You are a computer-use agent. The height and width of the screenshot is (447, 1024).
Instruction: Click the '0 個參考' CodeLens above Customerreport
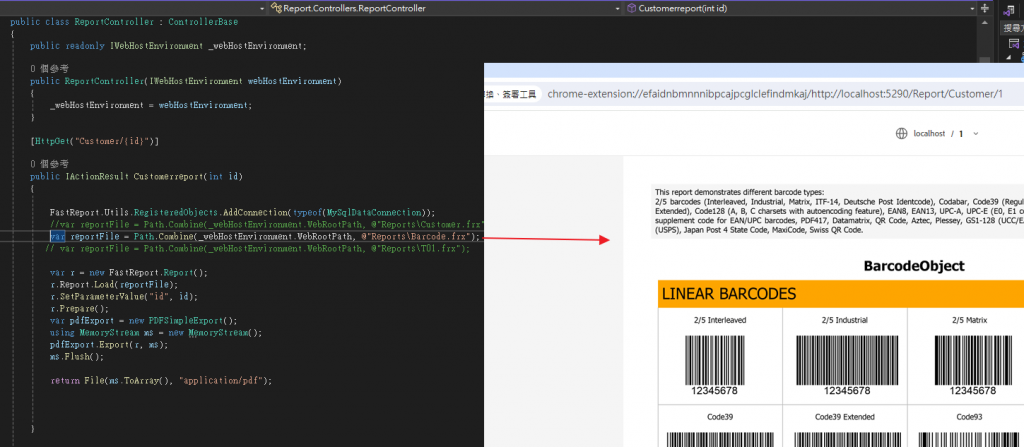49,163
